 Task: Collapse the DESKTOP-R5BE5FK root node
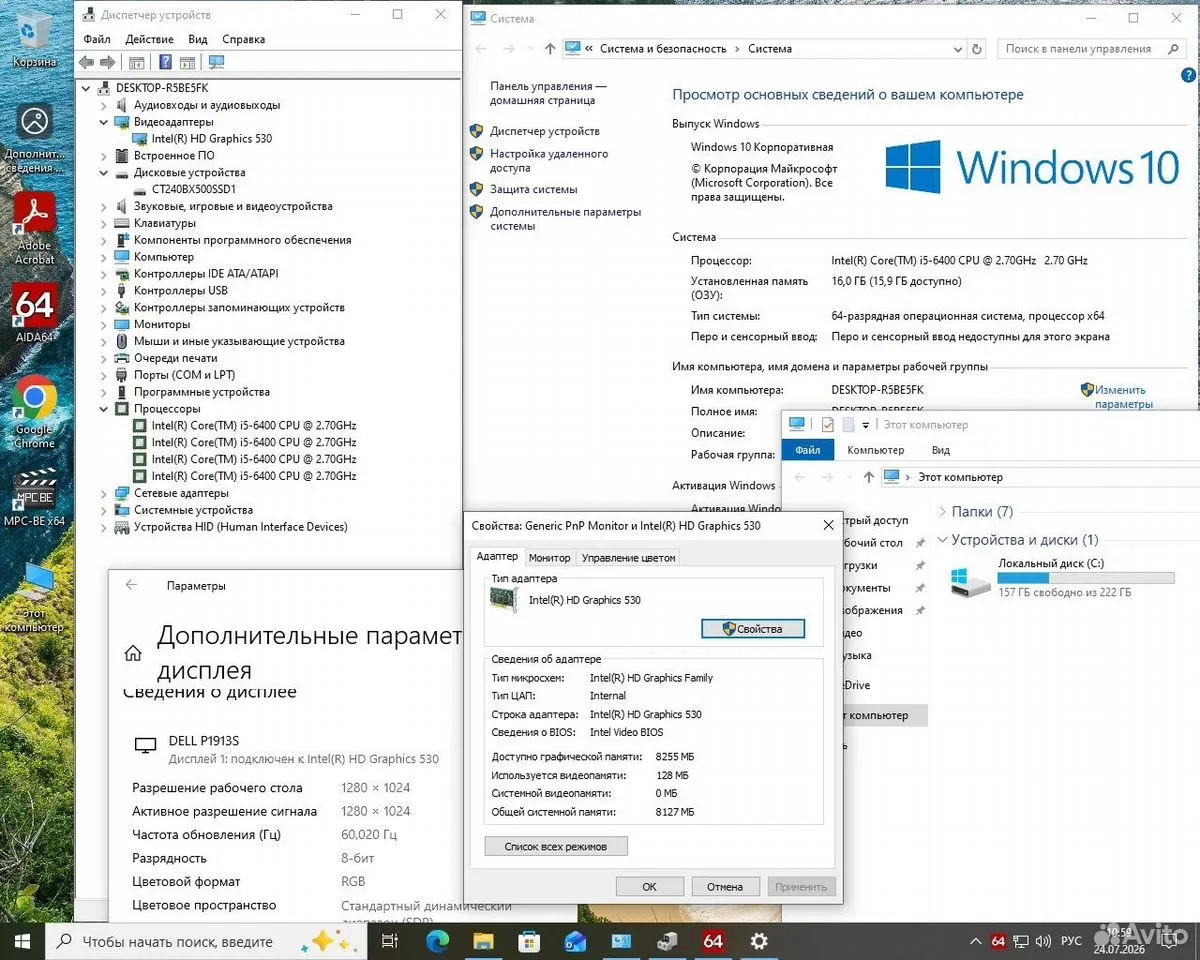[x=87, y=88]
